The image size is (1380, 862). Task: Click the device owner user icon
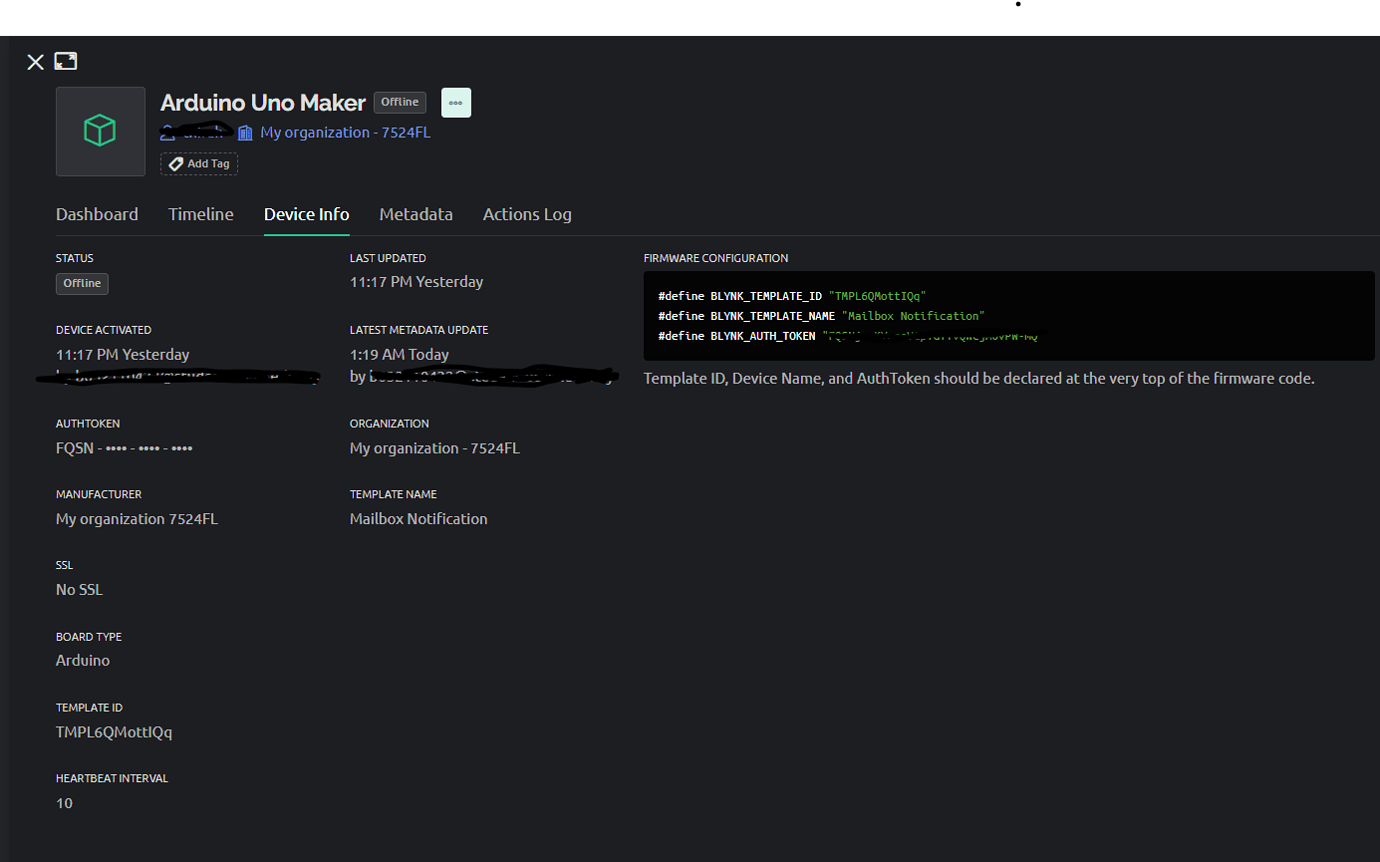tap(168, 132)
